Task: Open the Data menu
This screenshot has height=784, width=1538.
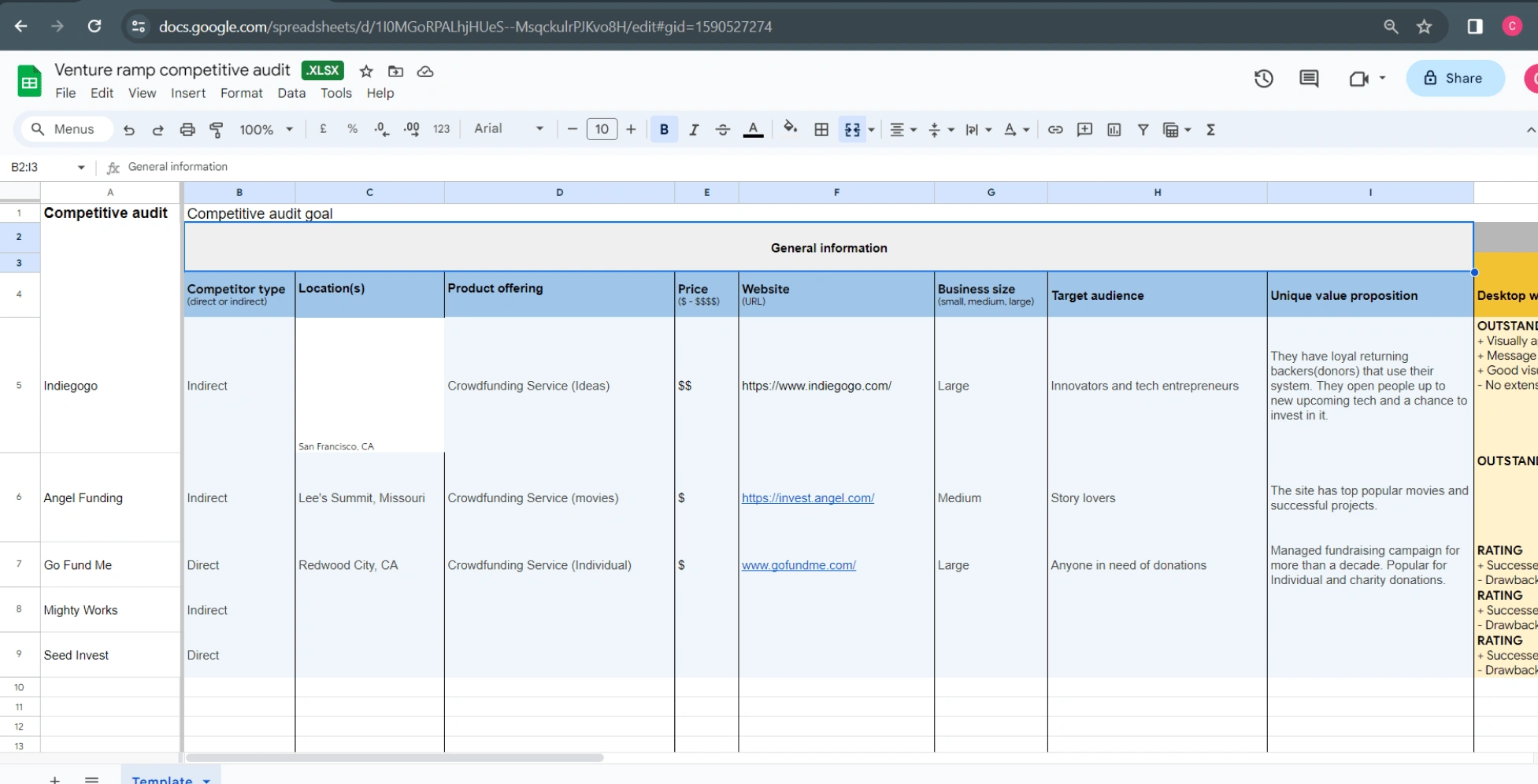Action: coord(291,93)
